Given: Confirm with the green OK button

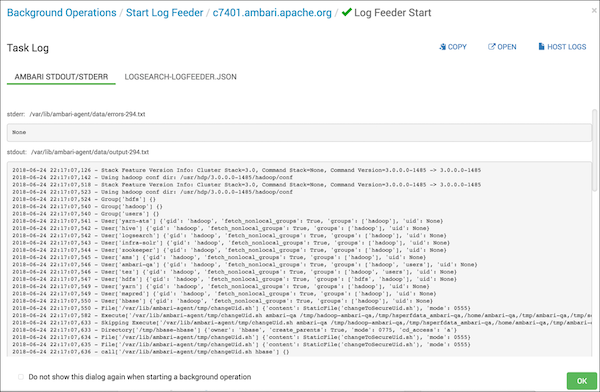Looking at the screenshot, I should 582,381.
